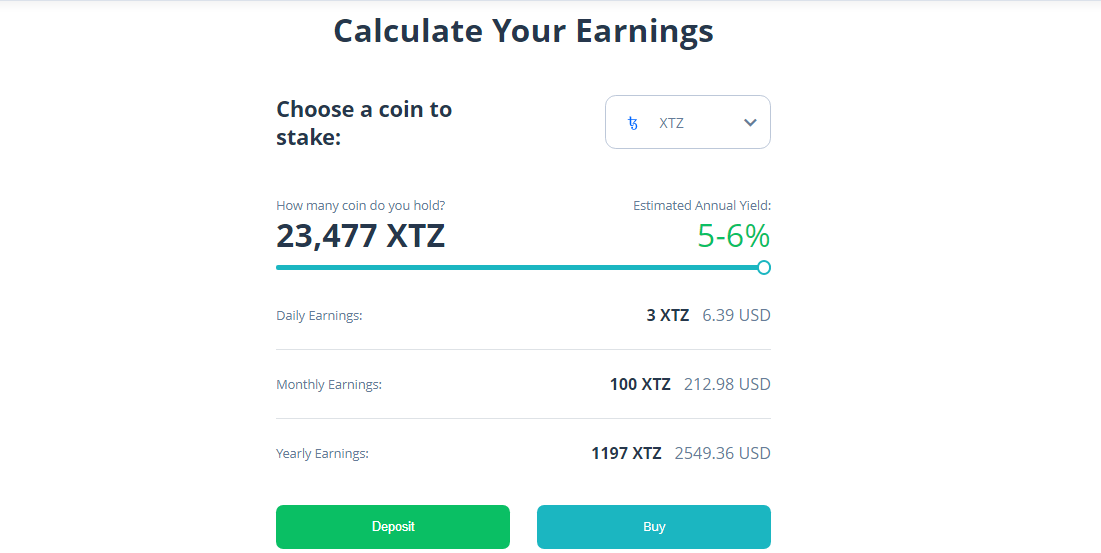Click the 2549.36 USD yearly value
Screen dimensions: 1101x553
[x=723, y=453]
